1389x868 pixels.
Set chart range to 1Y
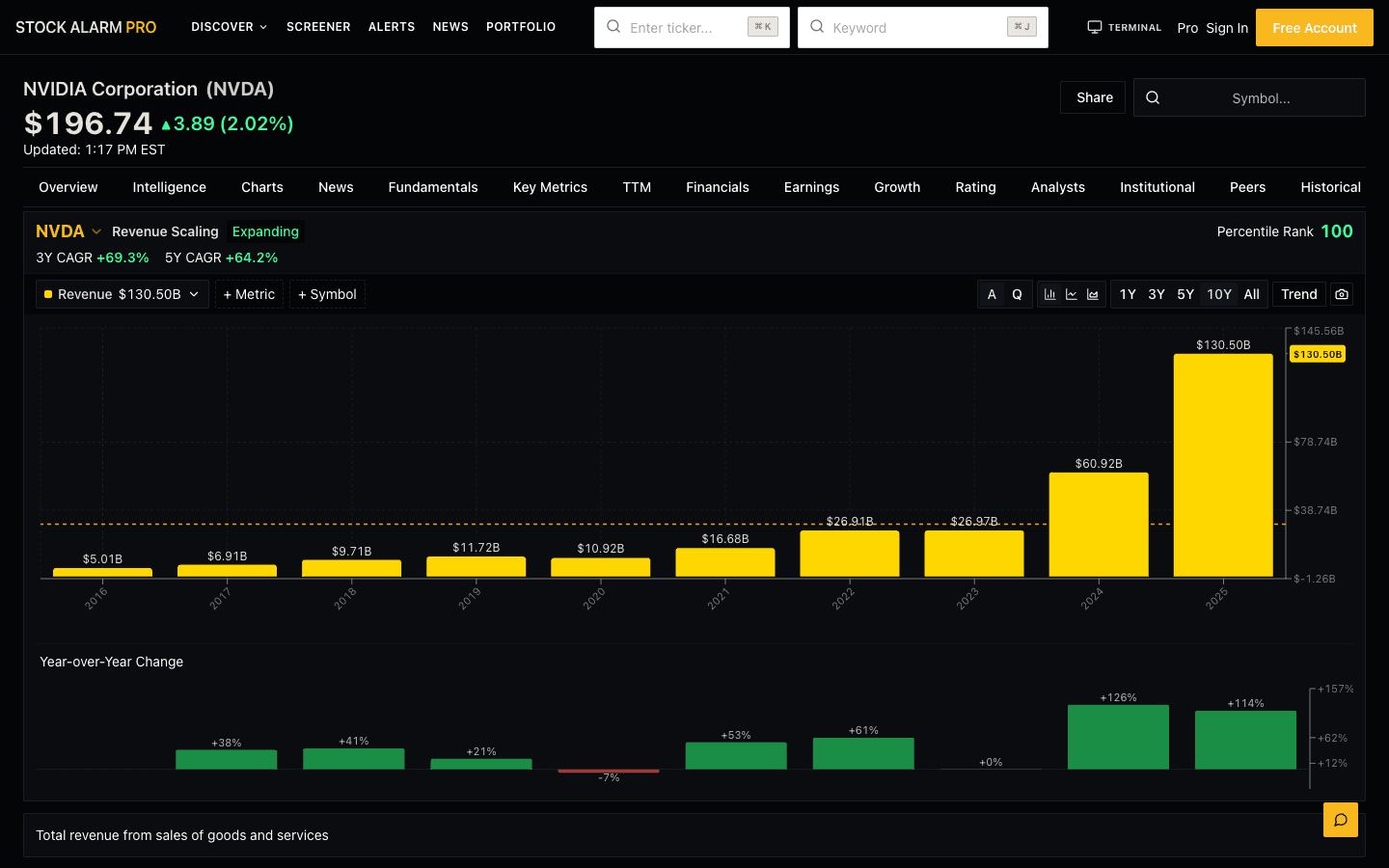tap(1128, 294)
